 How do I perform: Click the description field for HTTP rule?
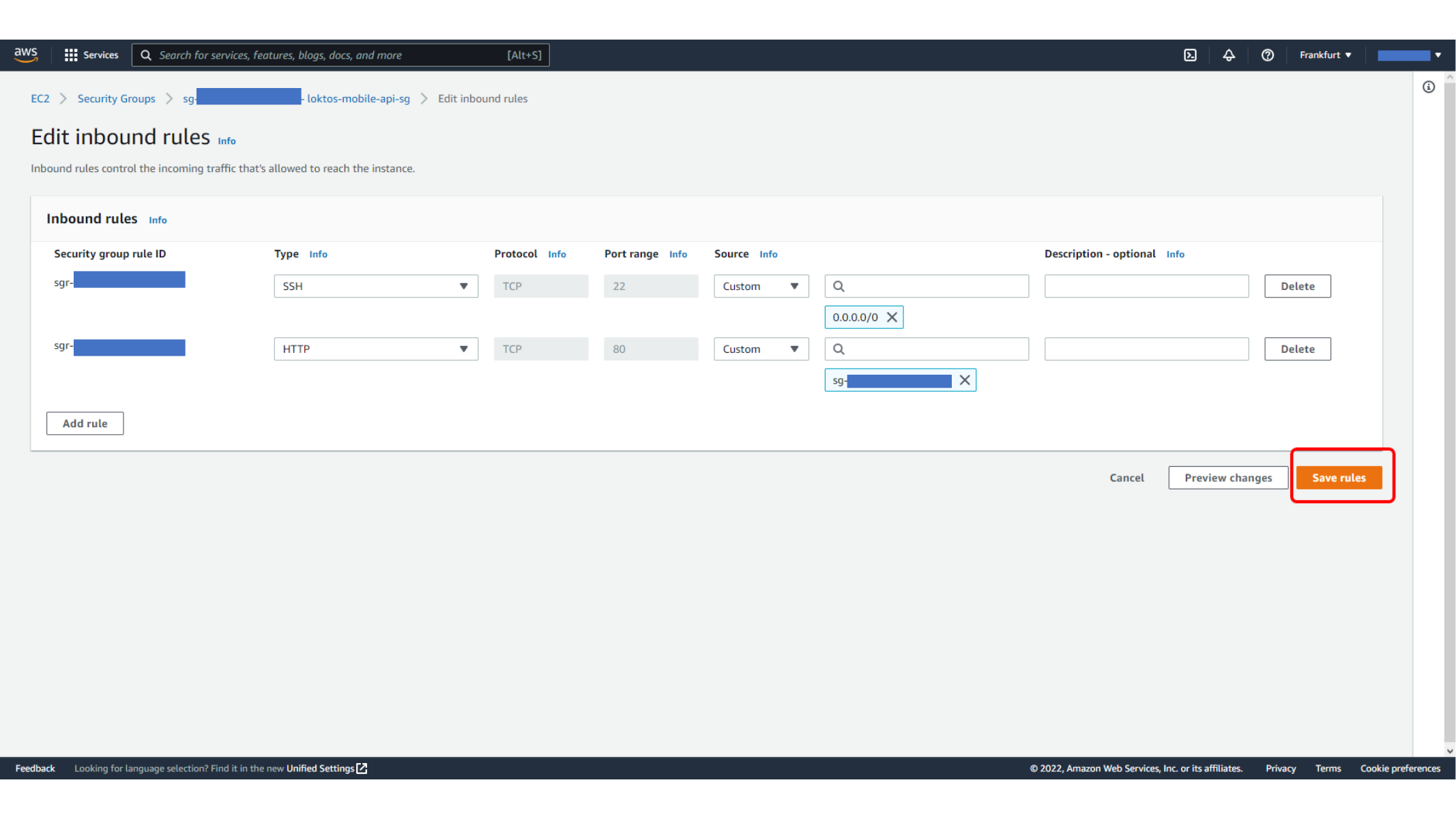coord(1146,349)
